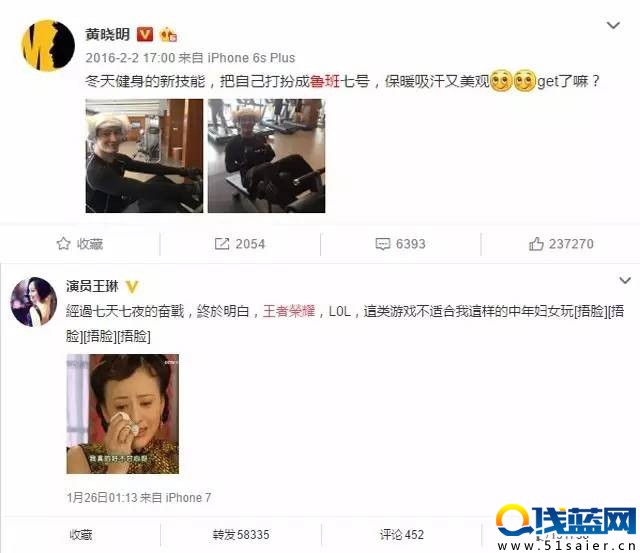
Task: Click the membership badge beside 黄晓明's name
Action: 168,35
